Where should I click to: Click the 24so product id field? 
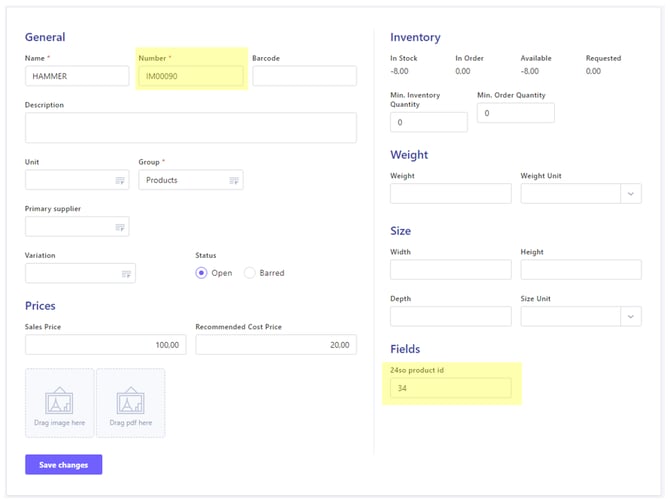(450, 388)
